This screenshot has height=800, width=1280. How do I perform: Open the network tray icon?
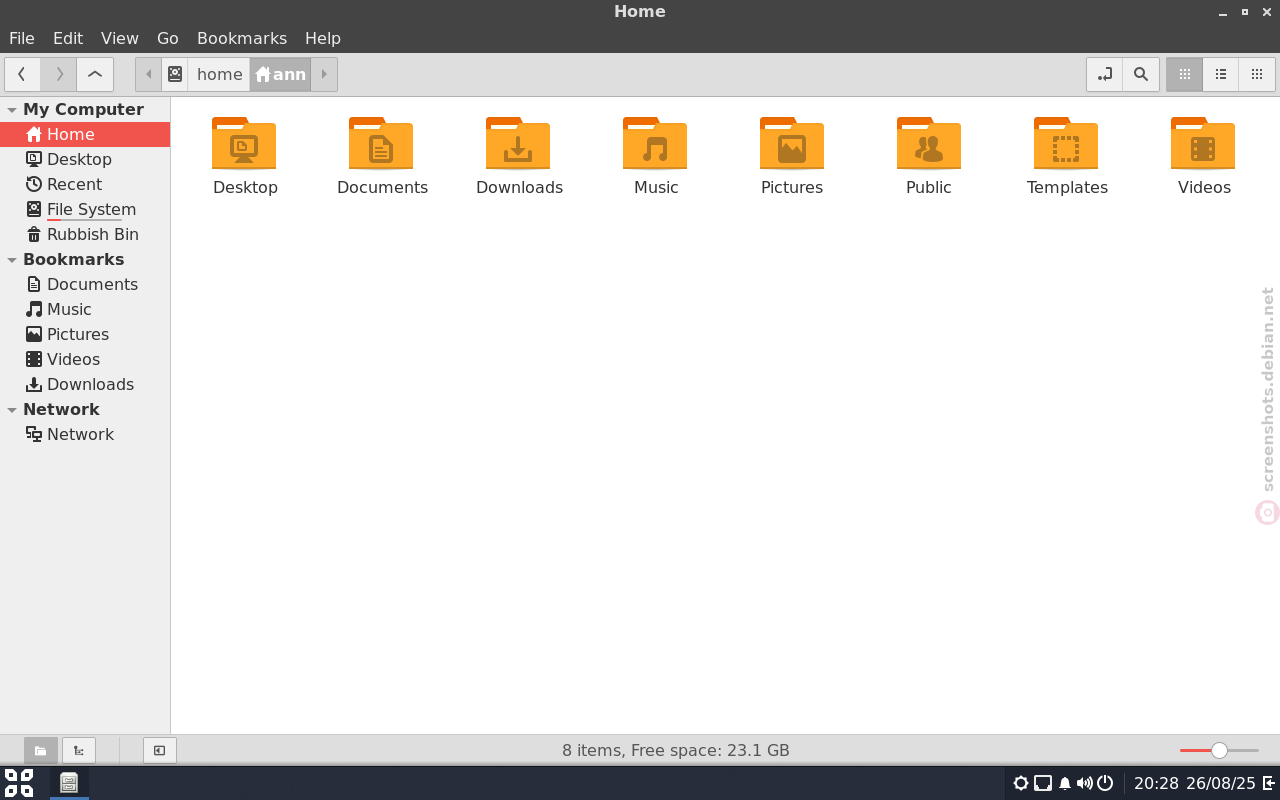1043,783
